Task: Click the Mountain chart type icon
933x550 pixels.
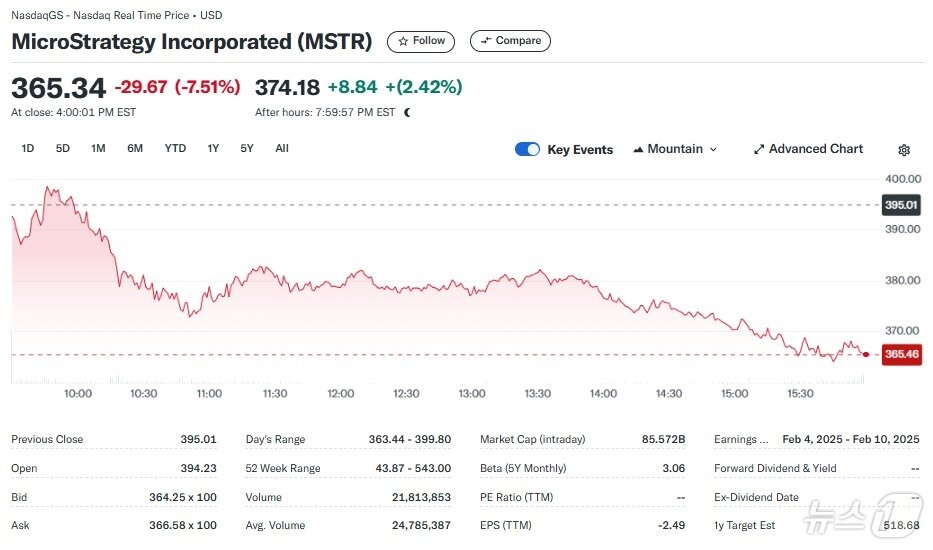Action: (638, 149)
